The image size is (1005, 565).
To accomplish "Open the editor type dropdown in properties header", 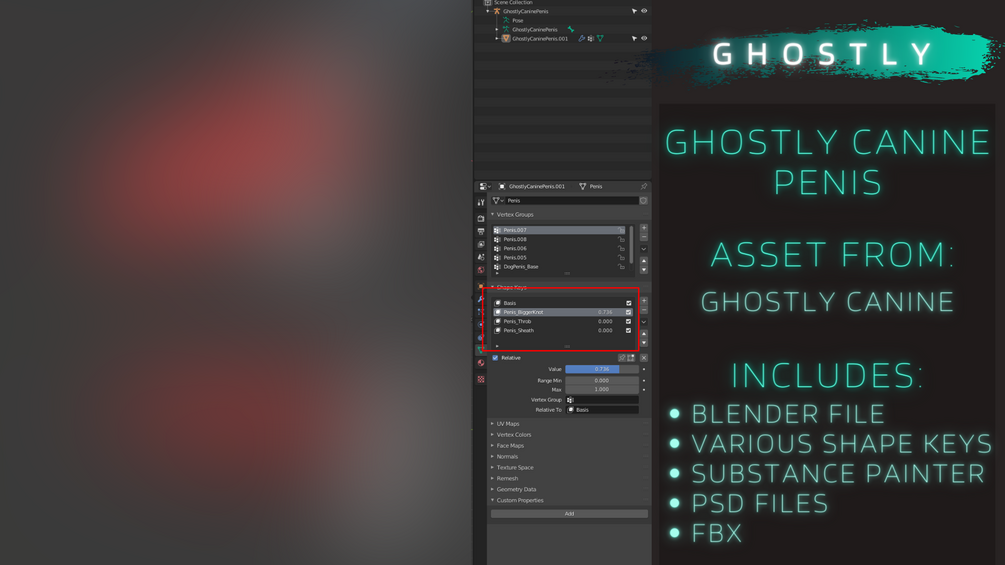I will coord(485,186).
